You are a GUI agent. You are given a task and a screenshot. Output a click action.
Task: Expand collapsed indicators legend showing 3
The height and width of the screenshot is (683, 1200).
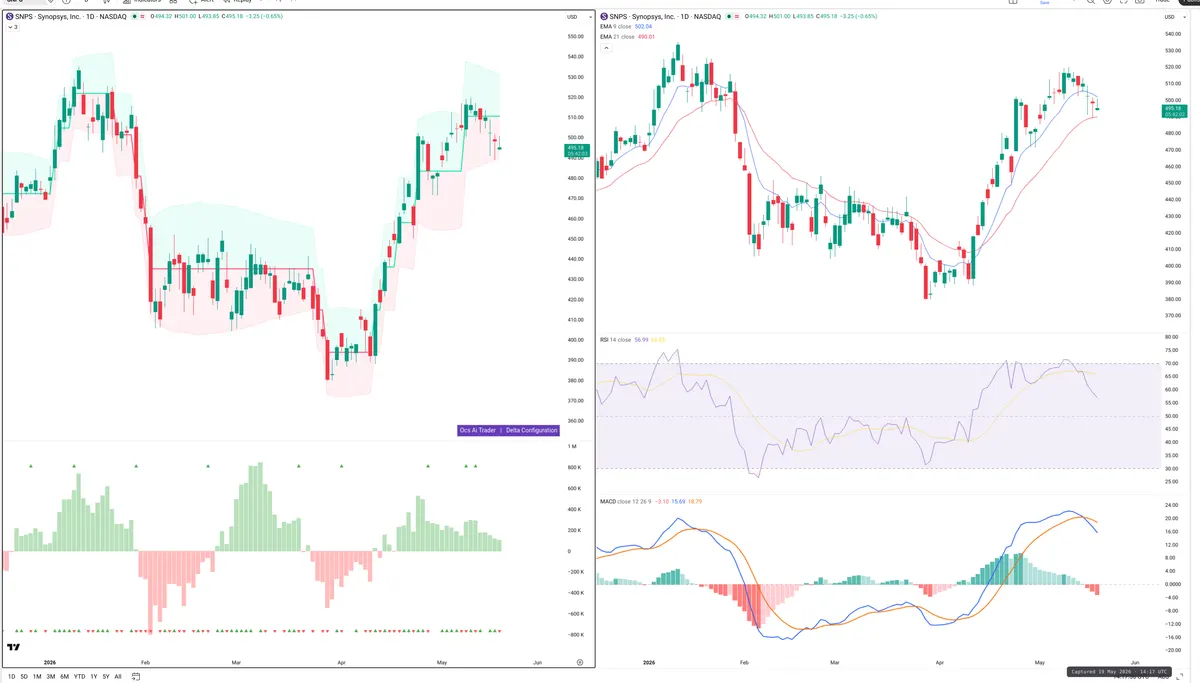(12, 27)
